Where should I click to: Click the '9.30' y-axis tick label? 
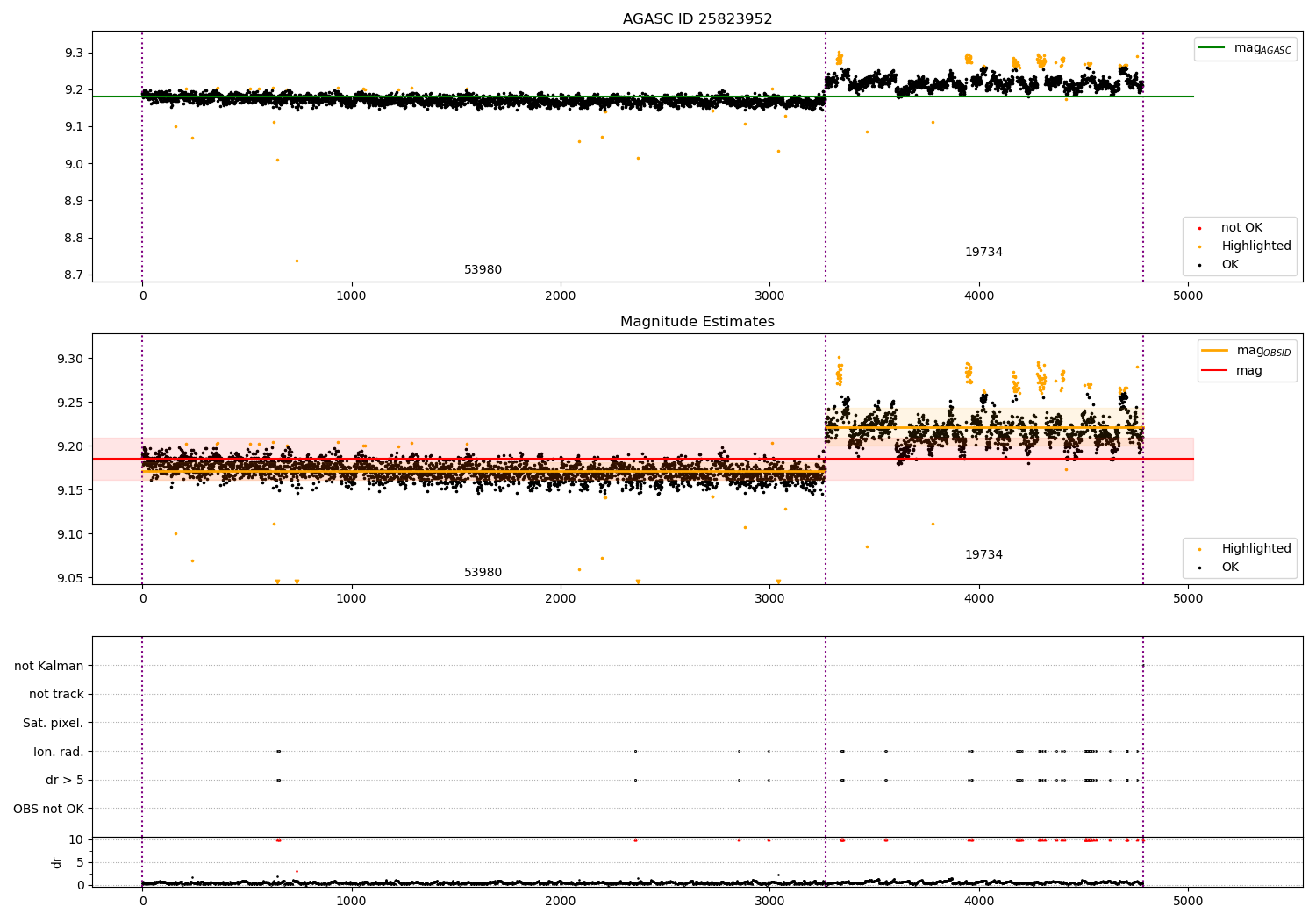(x=71, y=359)
